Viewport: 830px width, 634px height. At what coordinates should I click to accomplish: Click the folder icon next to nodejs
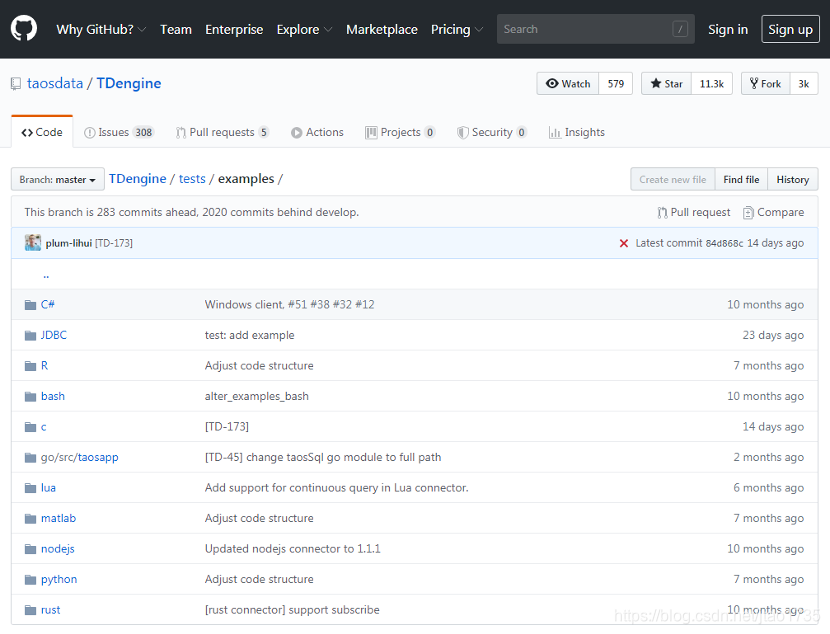click(x=30, y=549)
